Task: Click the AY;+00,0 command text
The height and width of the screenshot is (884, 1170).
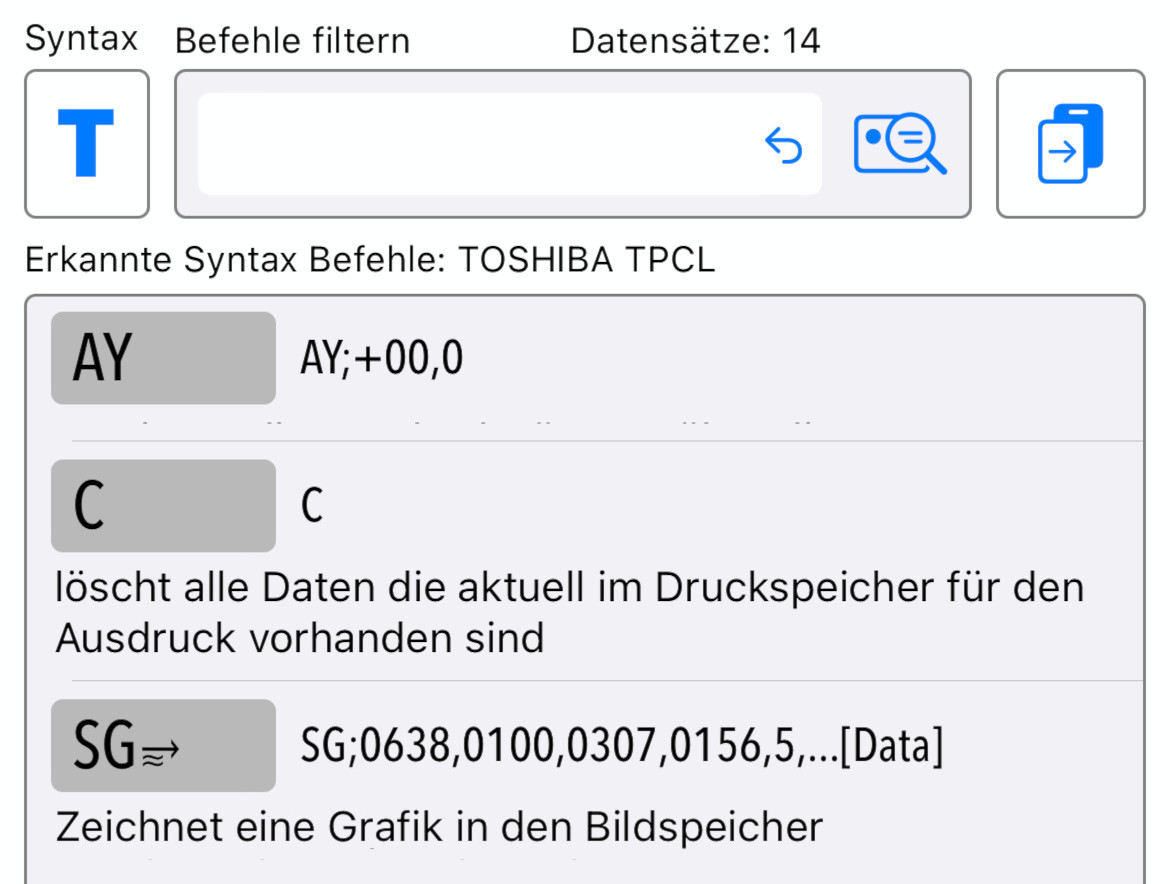Action: point(382,358)
